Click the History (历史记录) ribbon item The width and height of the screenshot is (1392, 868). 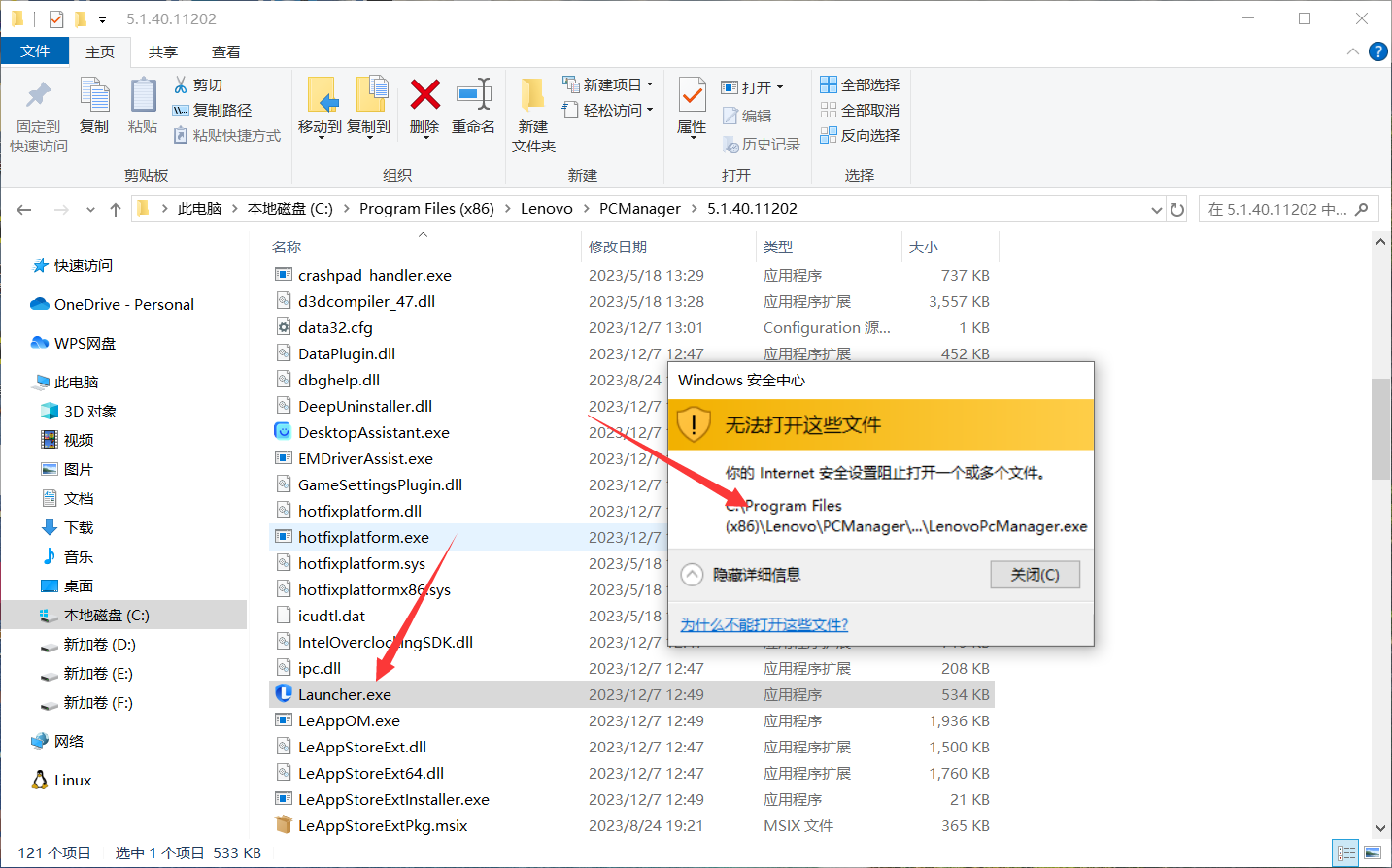click(x=762, y=144)
